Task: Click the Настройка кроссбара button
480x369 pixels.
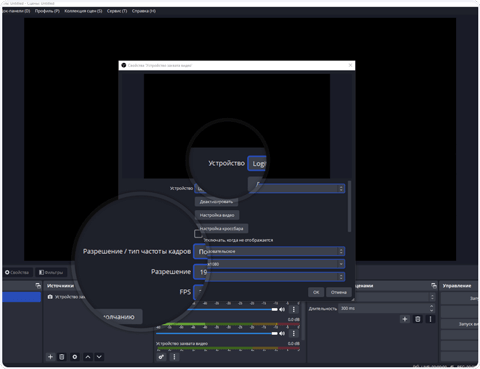Action: click(x=221, y=228)
